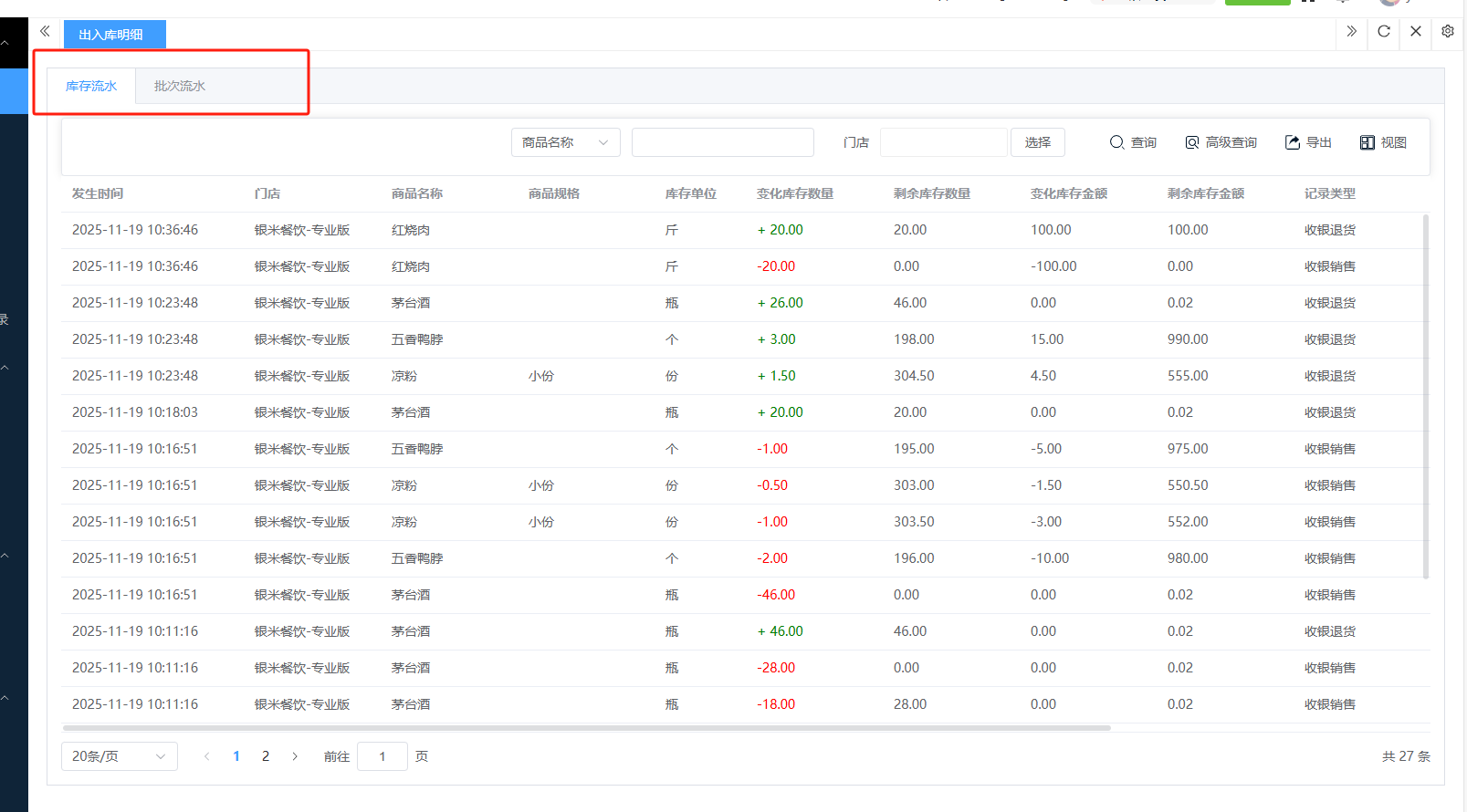Open 高级查询 advanced search
This screenshot has width=1467, height=812.
coord(1221,143)
